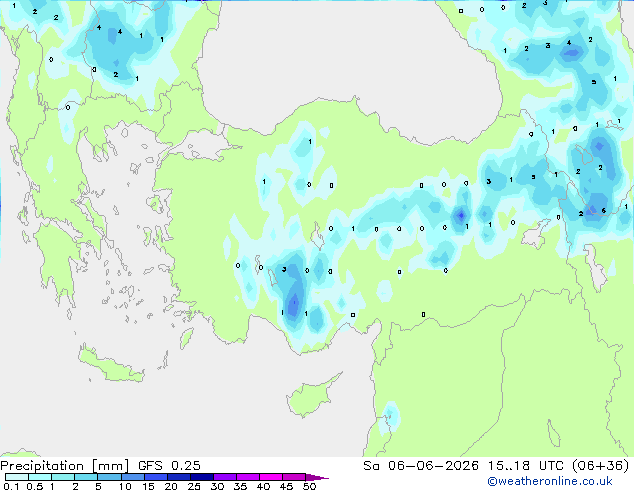Pick the legend swatch between 5 and 10
Viewport: 634px width, 490px height.
click(109, 477)
